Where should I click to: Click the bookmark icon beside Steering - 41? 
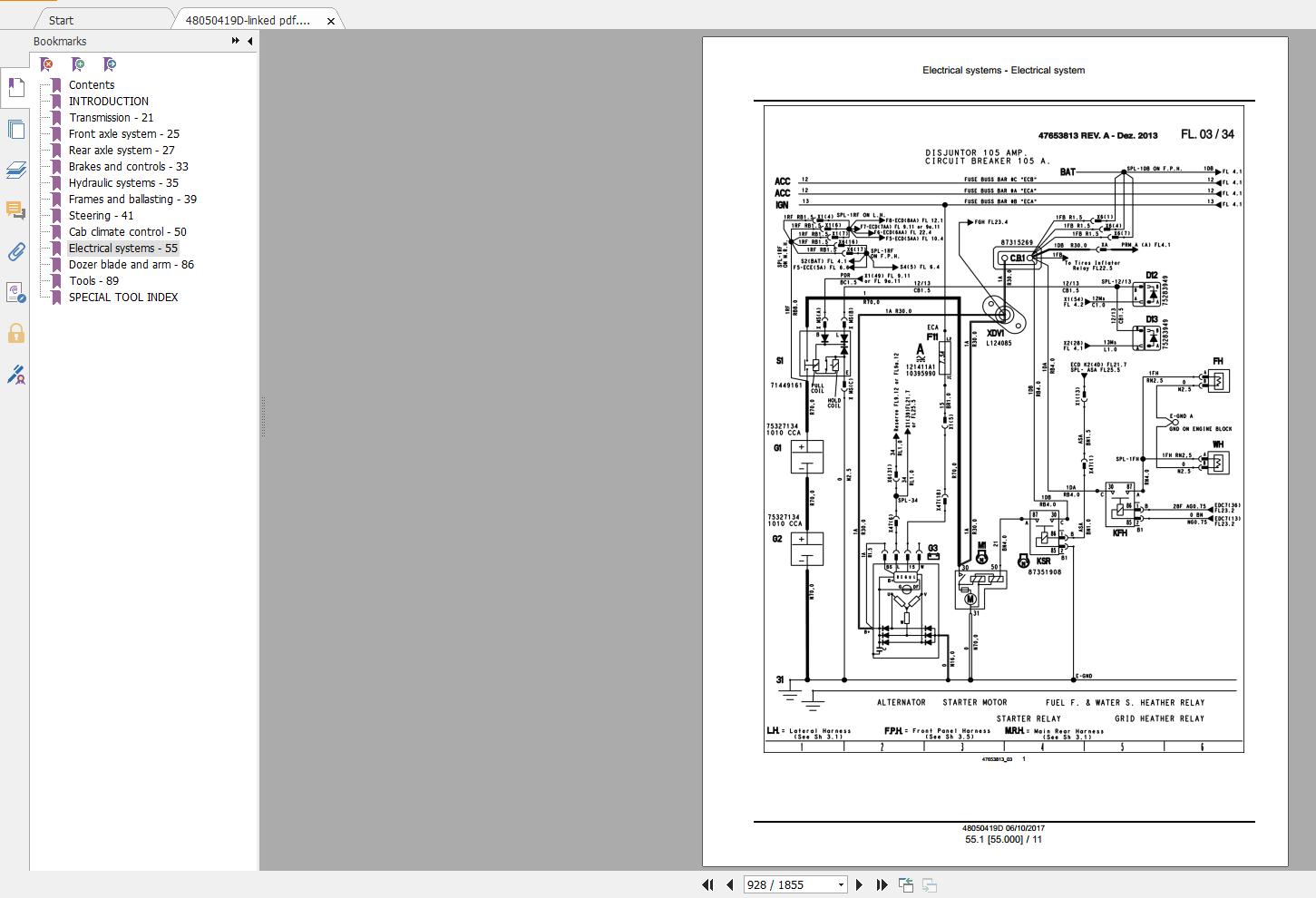pos(56,215)
